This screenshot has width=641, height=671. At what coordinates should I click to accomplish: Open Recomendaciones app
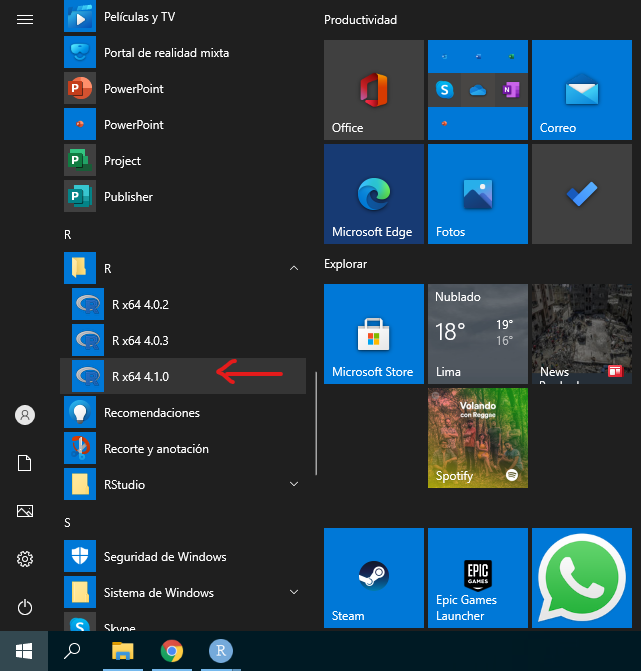coord(184,412)
